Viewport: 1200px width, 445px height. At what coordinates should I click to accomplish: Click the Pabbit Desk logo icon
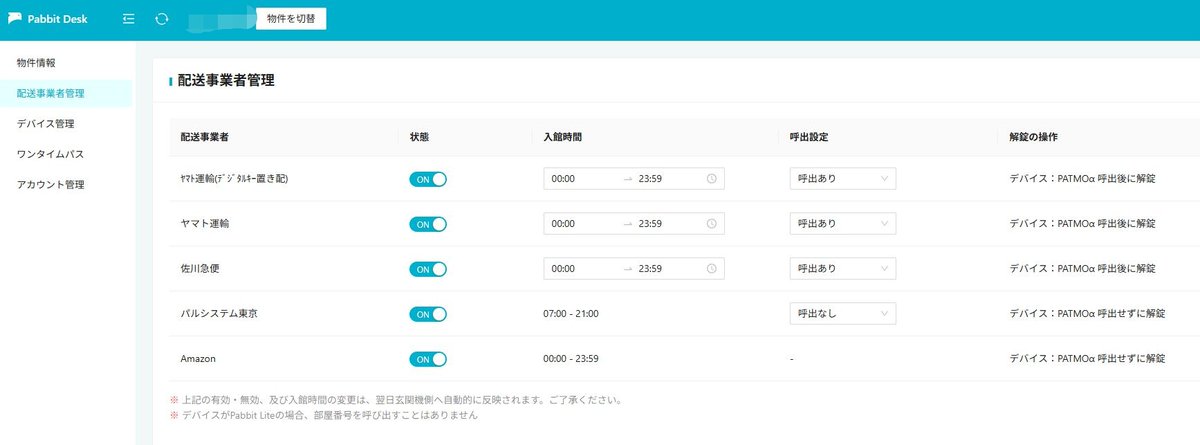(x=15, y=19)
